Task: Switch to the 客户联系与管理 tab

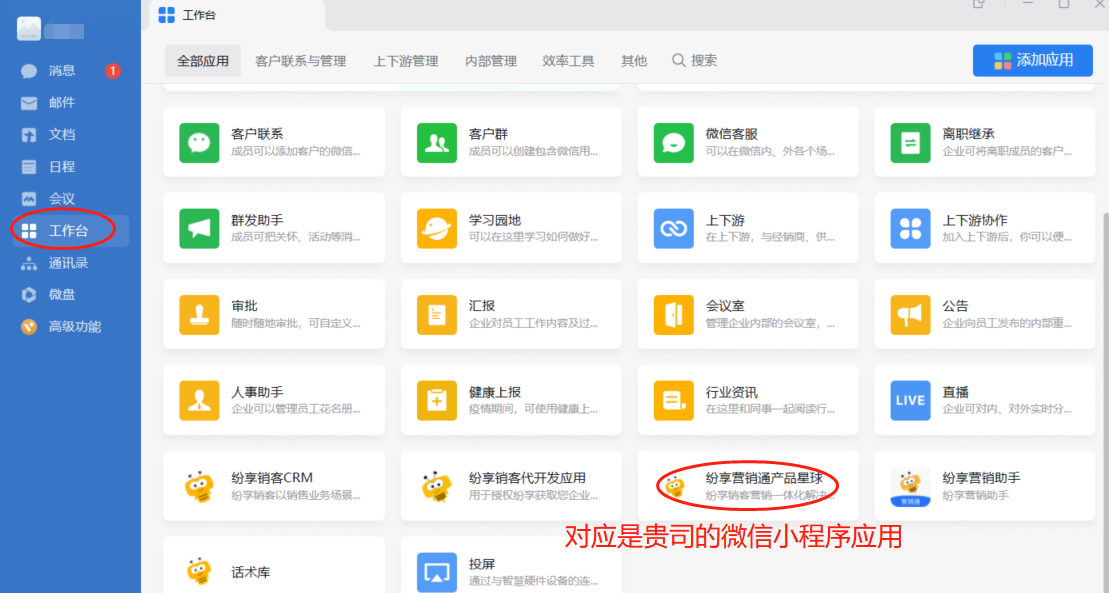Action: (301, 61)
